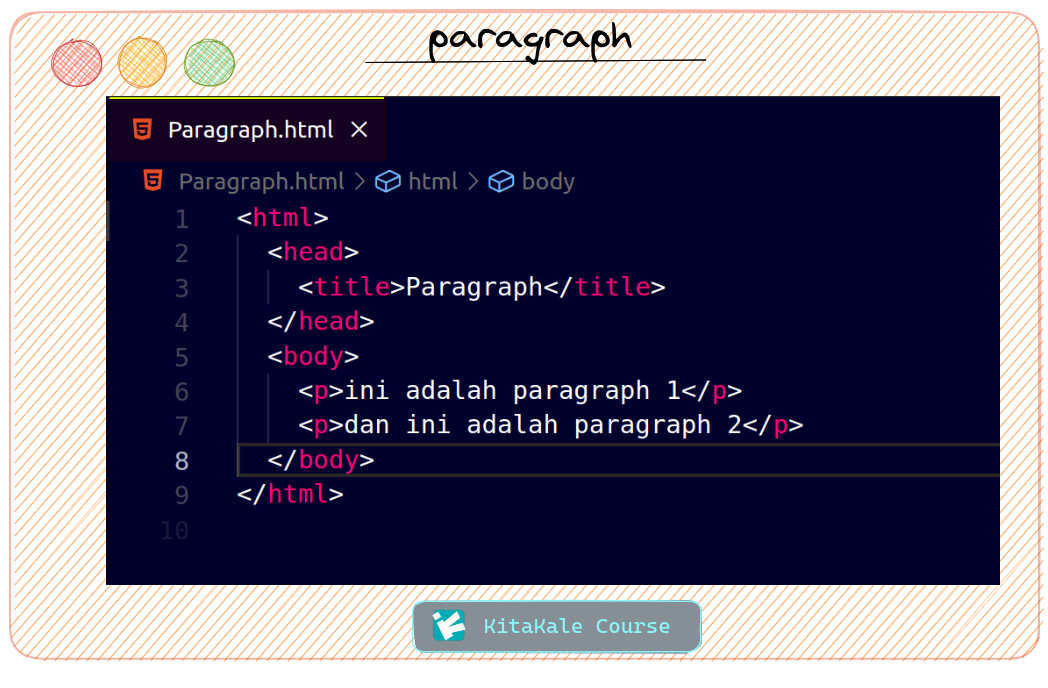The width and height of the screenshot is (1048, 688).
Task: Open the Paragraph.html breadcrumb item
Action: (x=261, y=182)
